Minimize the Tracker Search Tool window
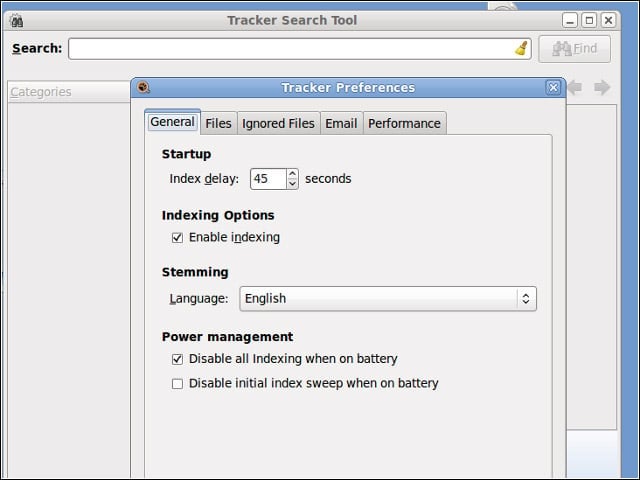The width and height of the screenshot is (640, 480). [x=570, y=20]
